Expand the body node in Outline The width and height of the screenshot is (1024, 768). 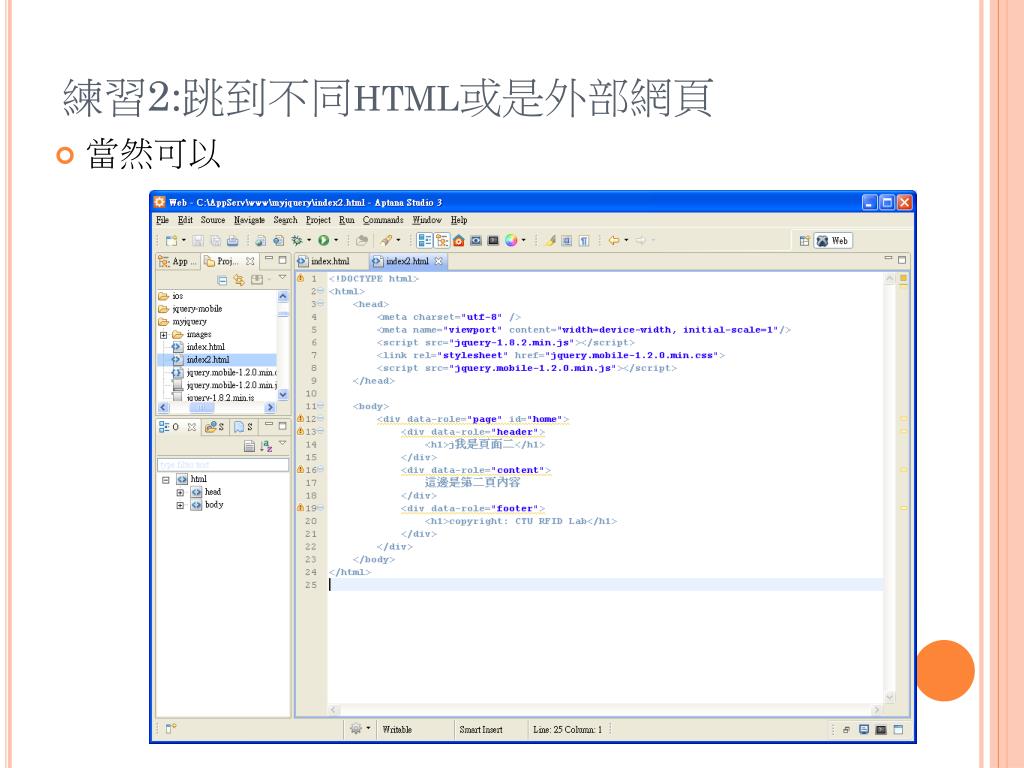click(x=180, y=505)
